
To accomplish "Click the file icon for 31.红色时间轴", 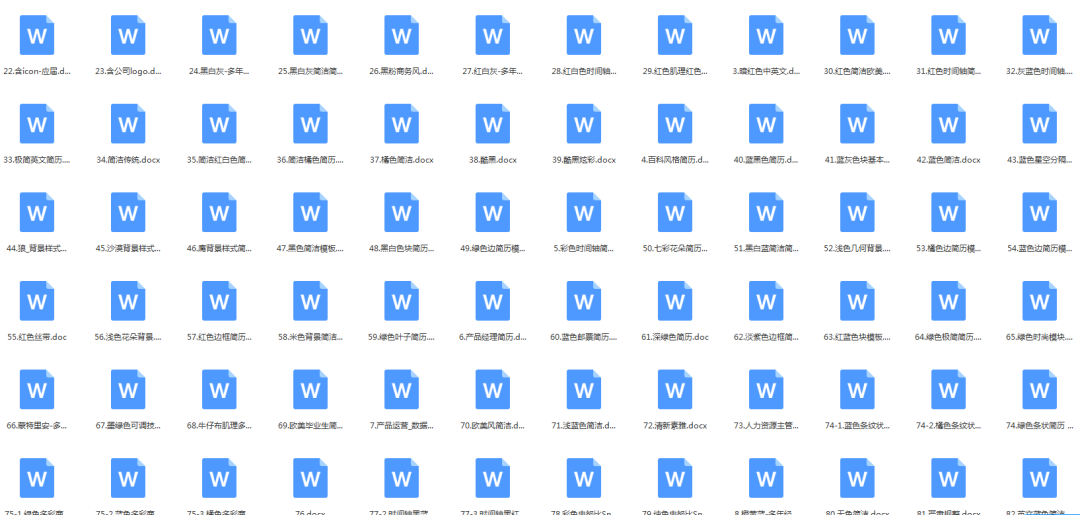I will click(x=948, y=35).
